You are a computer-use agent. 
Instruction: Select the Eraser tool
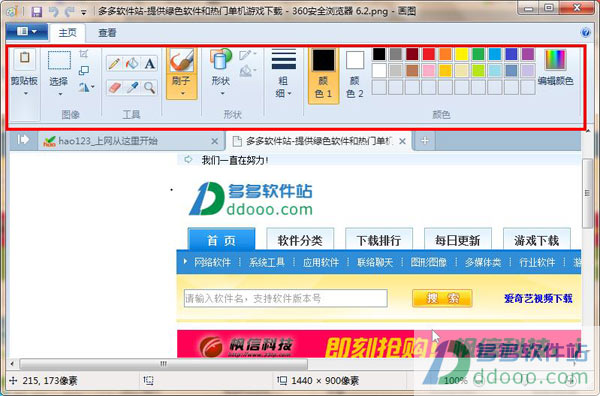114,88
